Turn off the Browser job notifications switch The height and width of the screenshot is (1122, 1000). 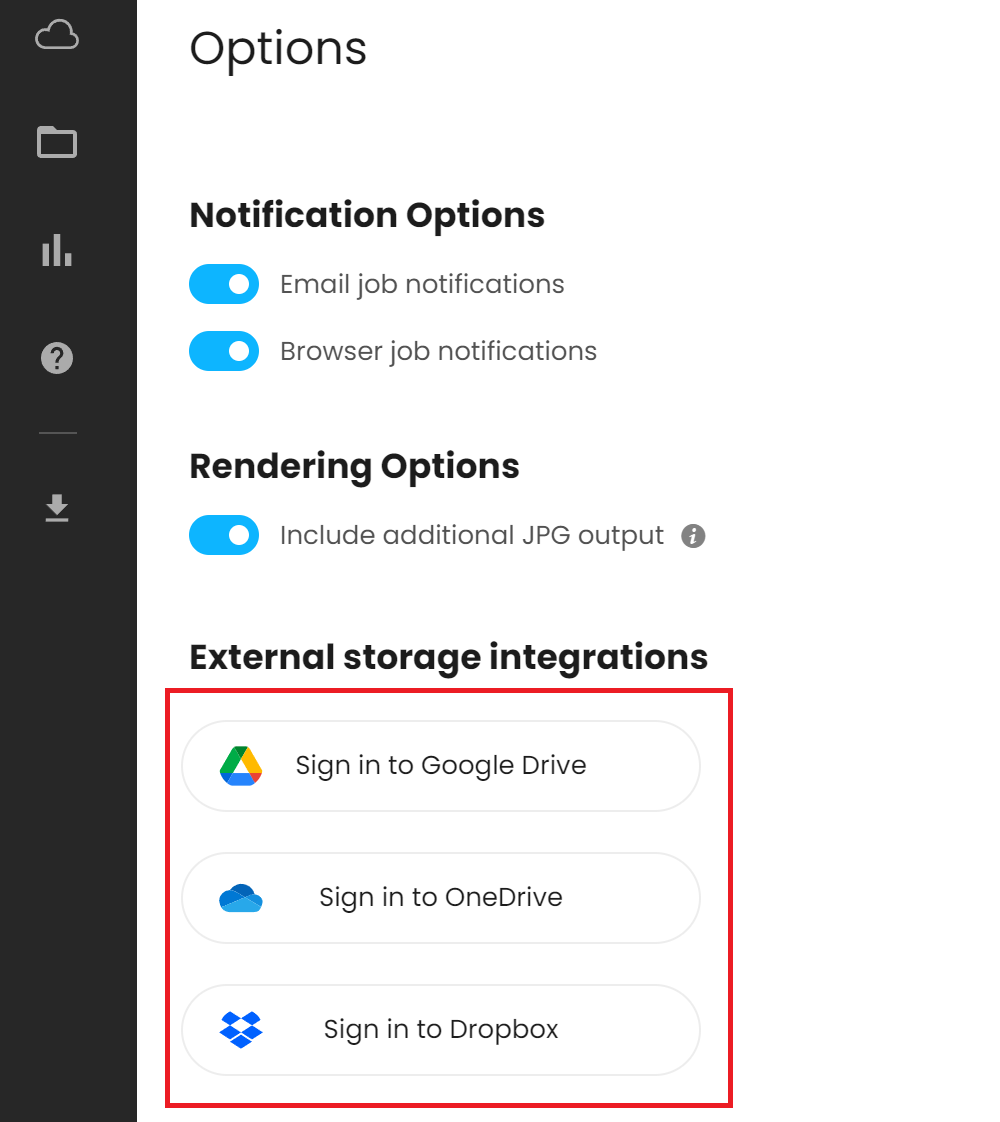pos(224,351)
